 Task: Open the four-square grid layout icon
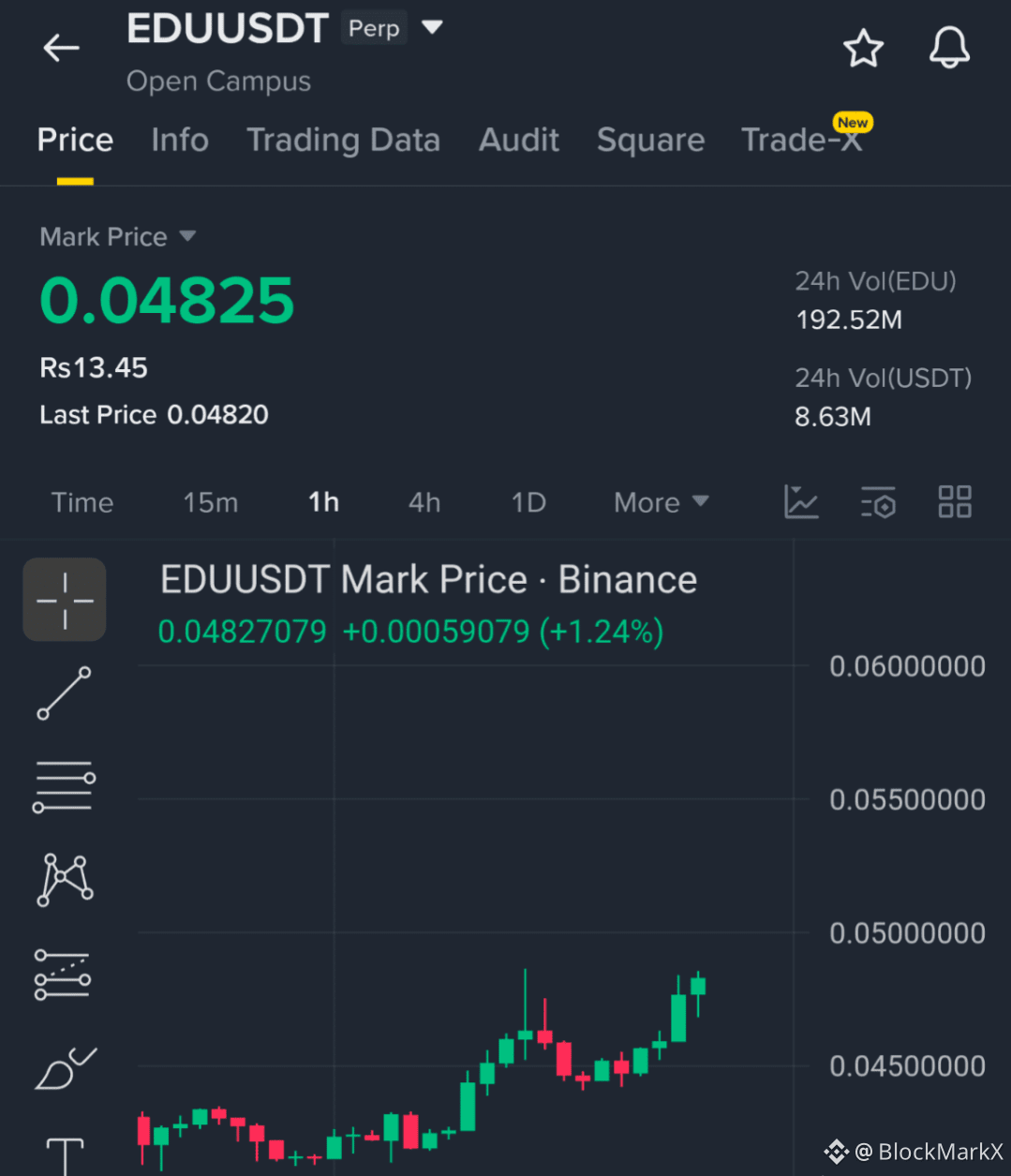pos(955,502)
